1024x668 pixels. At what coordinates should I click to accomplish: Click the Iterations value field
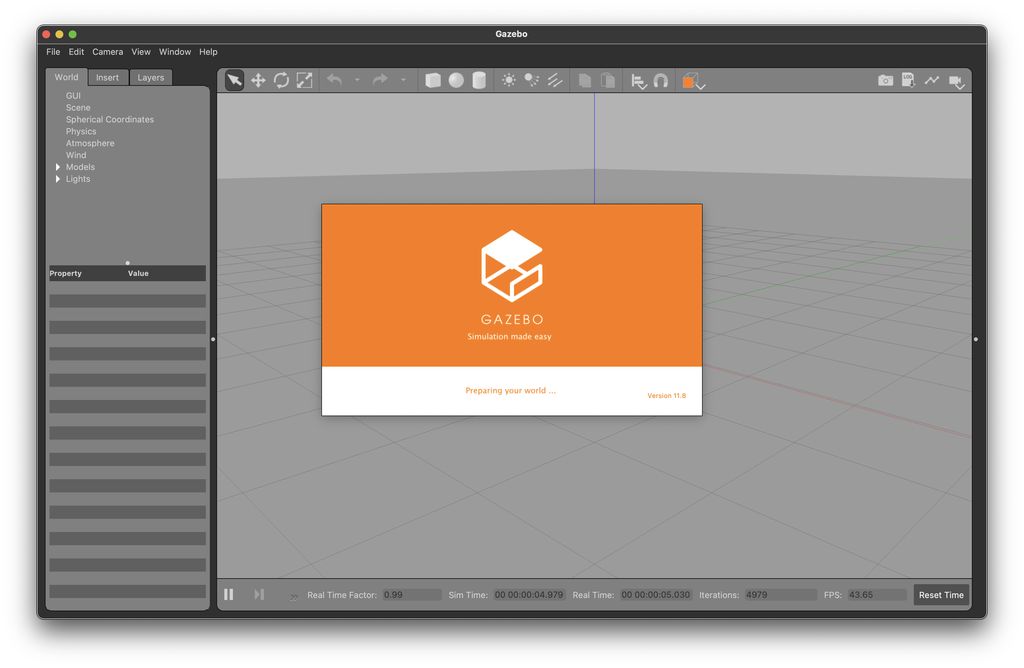[780, 595]
